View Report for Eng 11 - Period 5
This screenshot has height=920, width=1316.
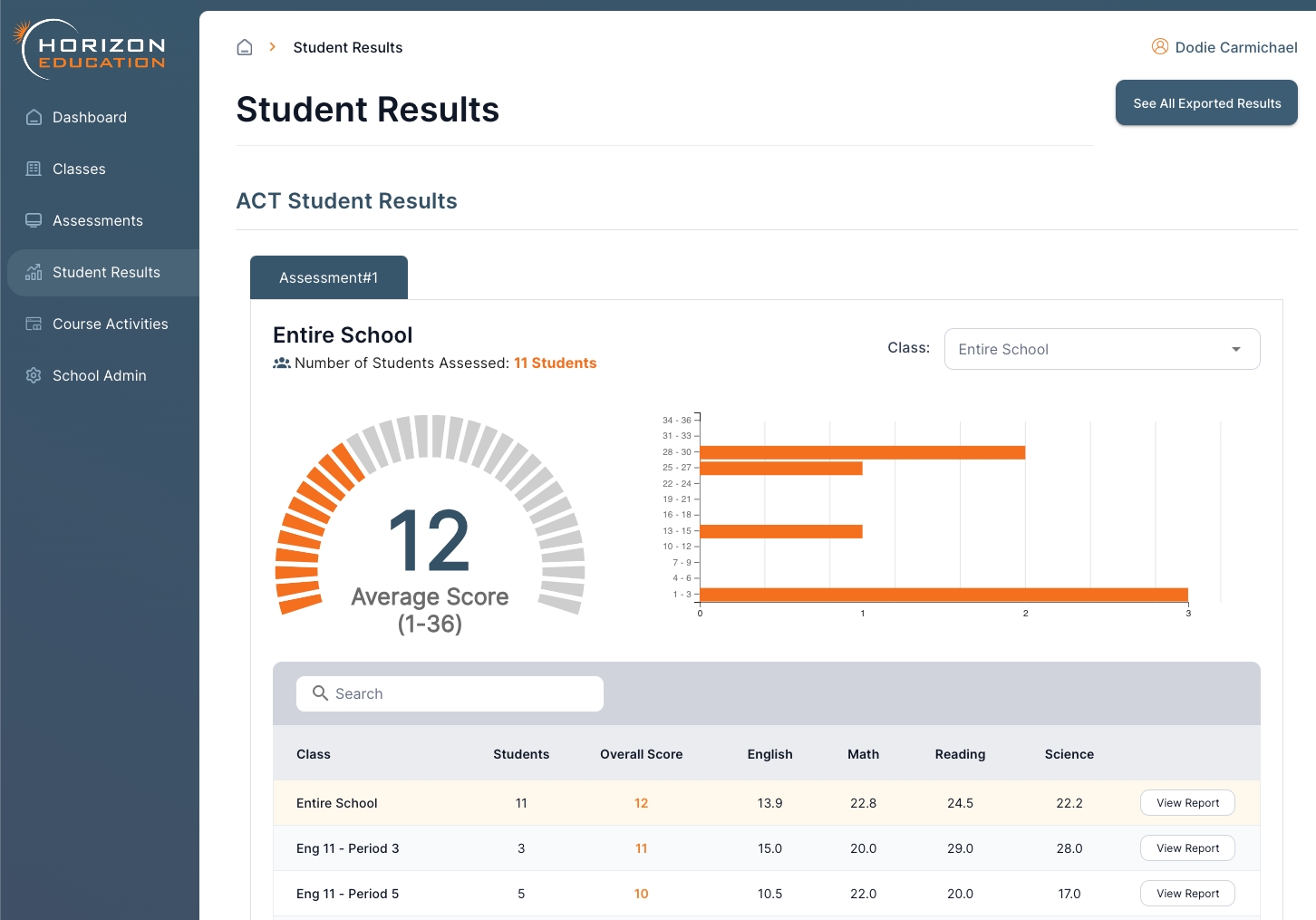[1187, 894]
